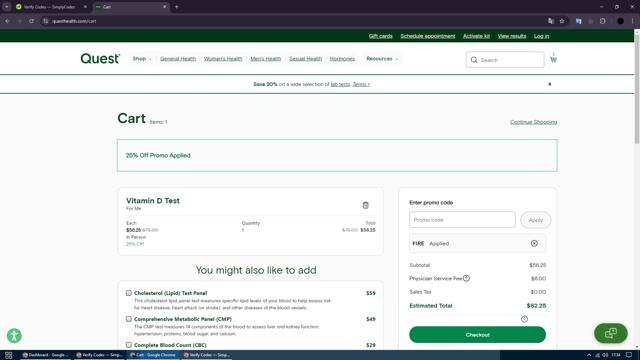Close the Save 20% banner

(x=549, y=84)
